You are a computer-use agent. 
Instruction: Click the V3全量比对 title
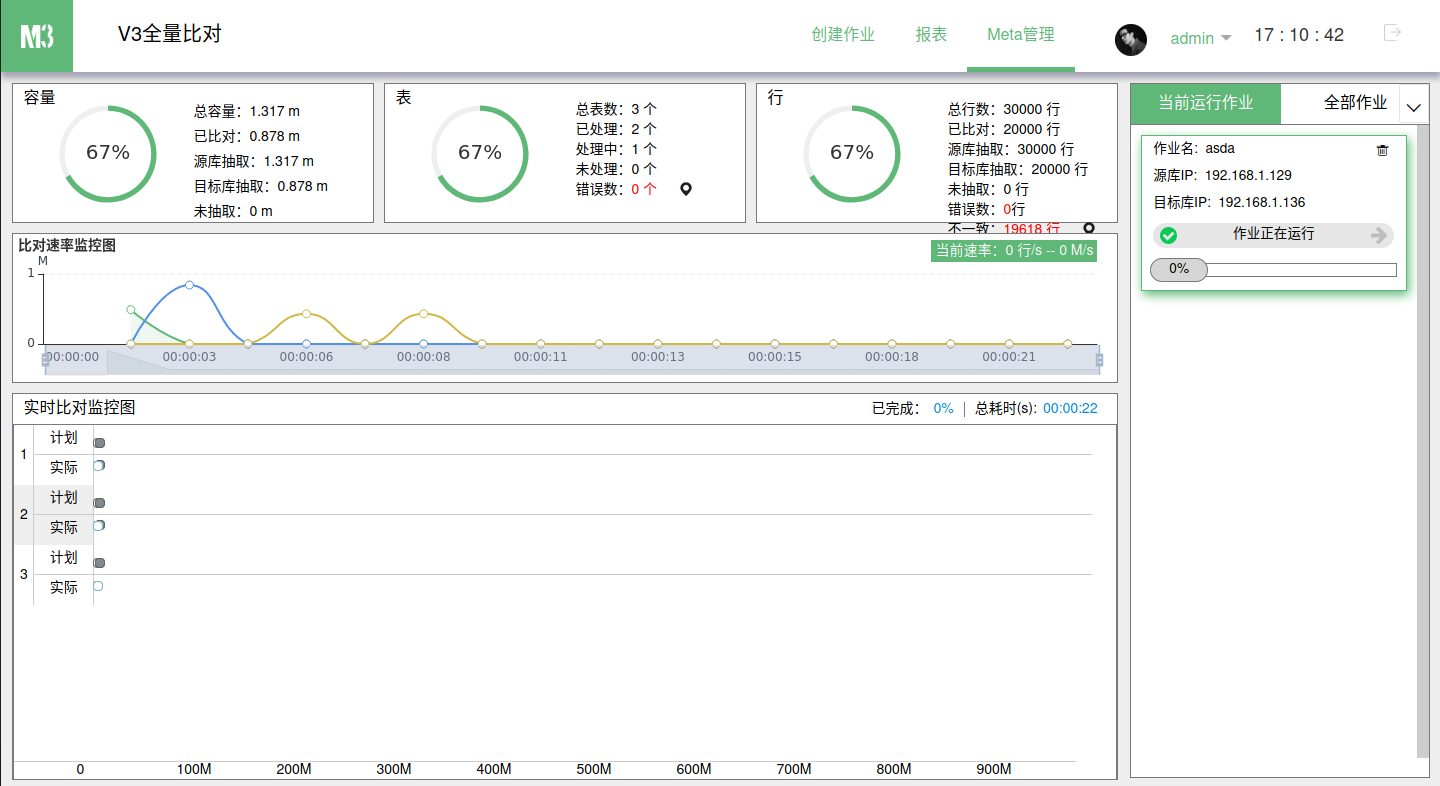[x=169, y=34]
